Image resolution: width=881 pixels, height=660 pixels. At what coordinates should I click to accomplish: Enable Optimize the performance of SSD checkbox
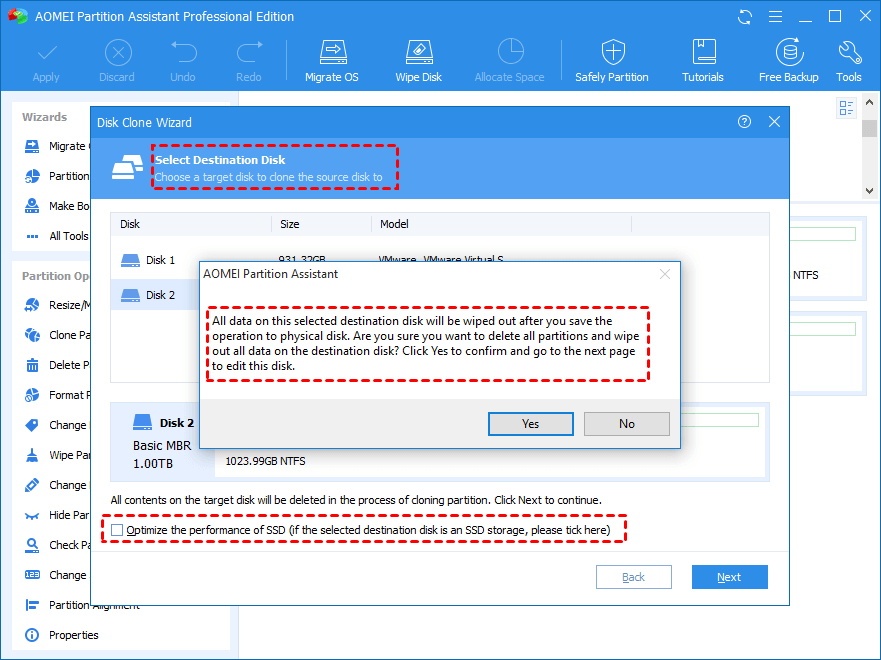[x=118, y=529]
